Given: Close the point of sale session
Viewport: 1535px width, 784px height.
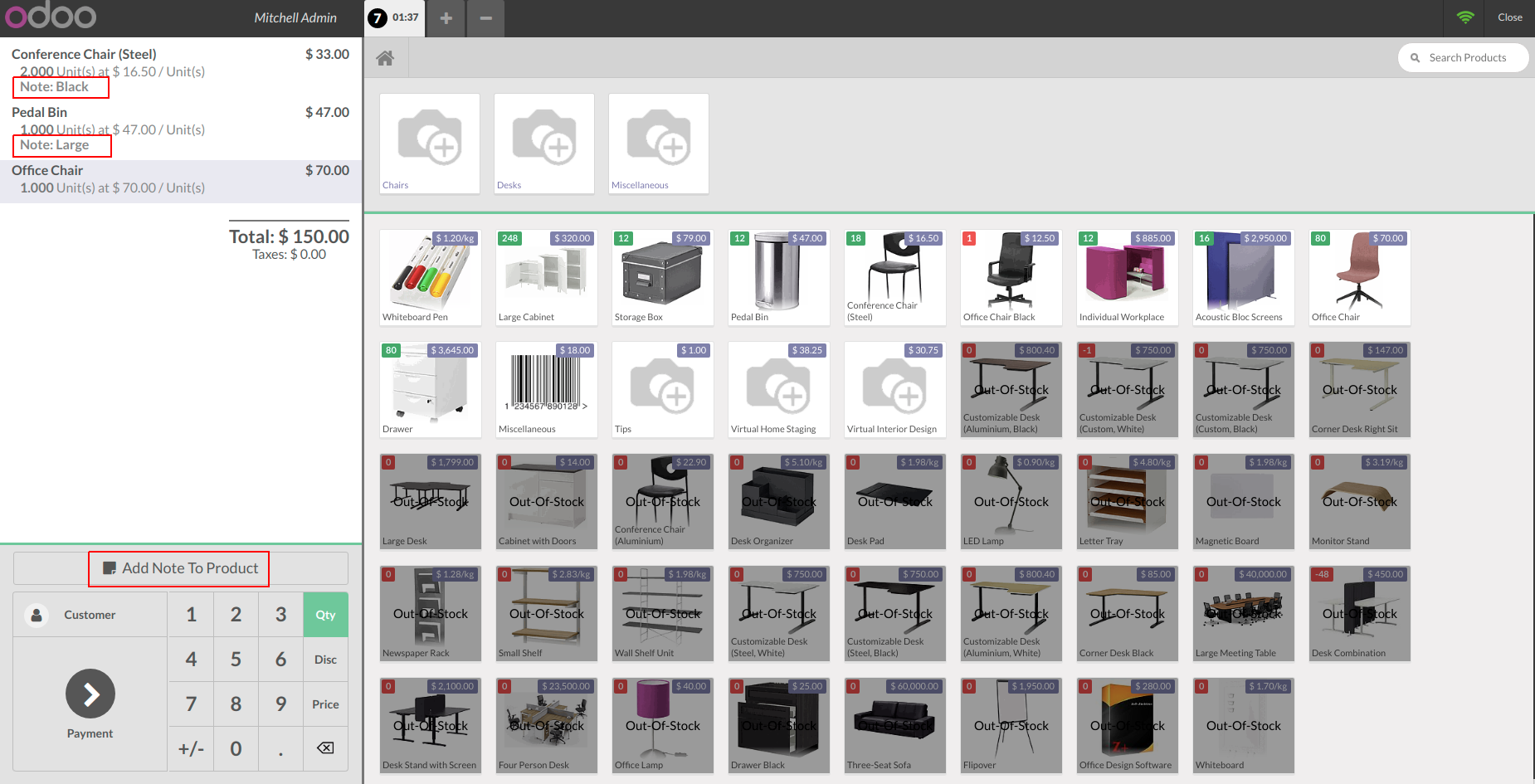Looking at the screenshot, I should tap(1509, 17).
